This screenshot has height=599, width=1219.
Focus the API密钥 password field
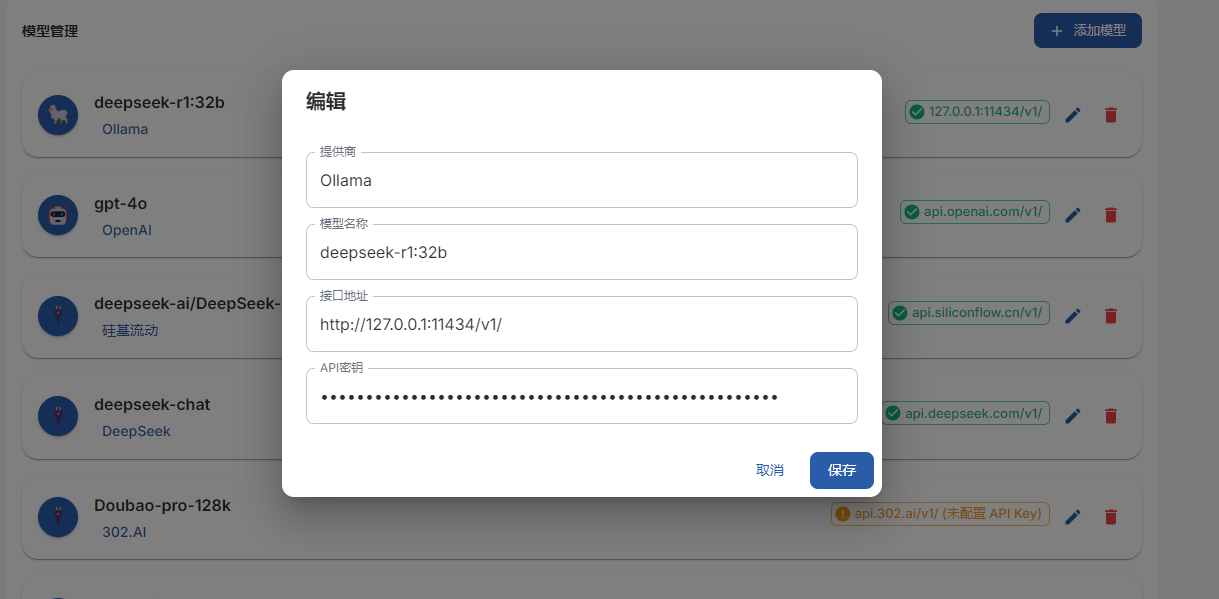point(582,396)
